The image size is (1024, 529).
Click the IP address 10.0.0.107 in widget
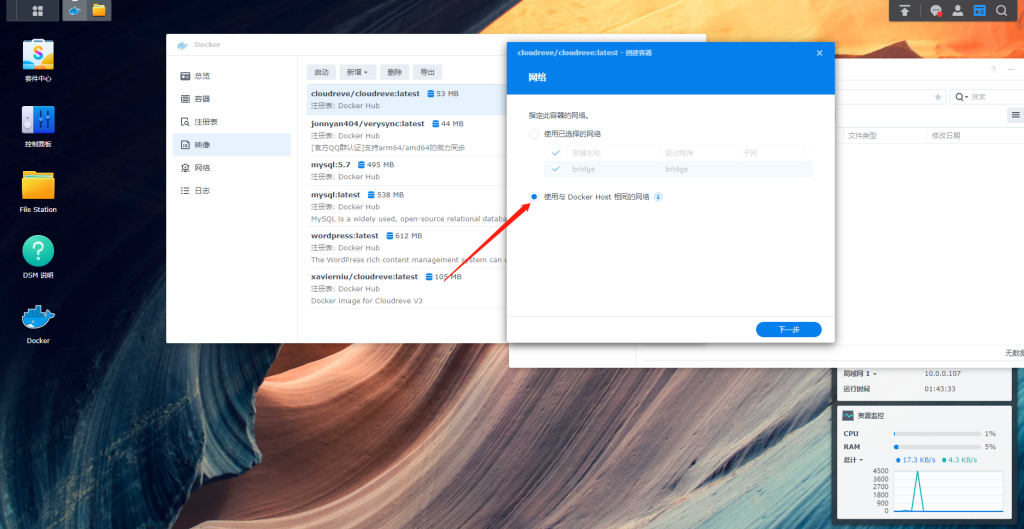(x=942, y=374)
